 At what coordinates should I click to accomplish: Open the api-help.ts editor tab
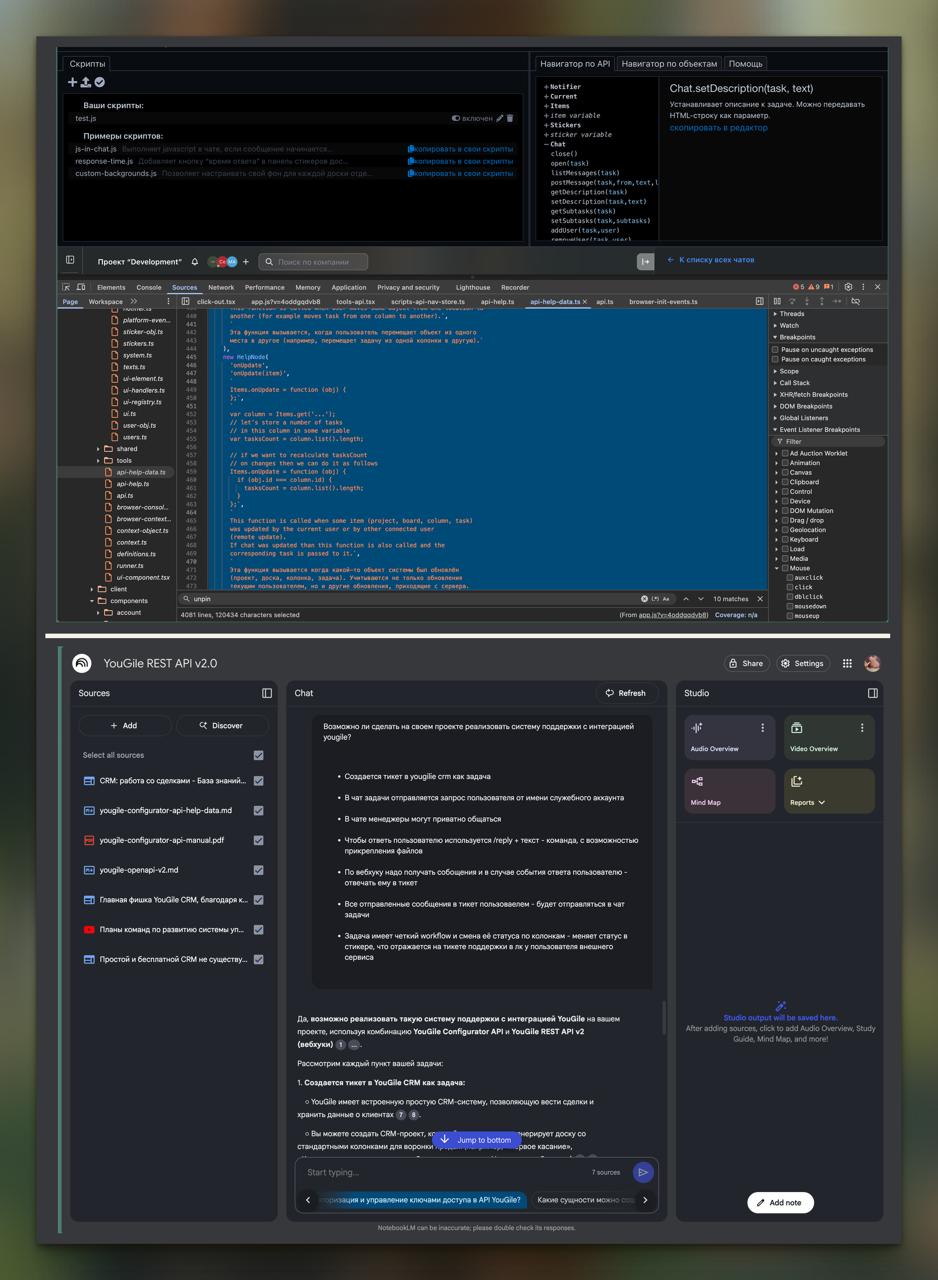click(497, 301)
